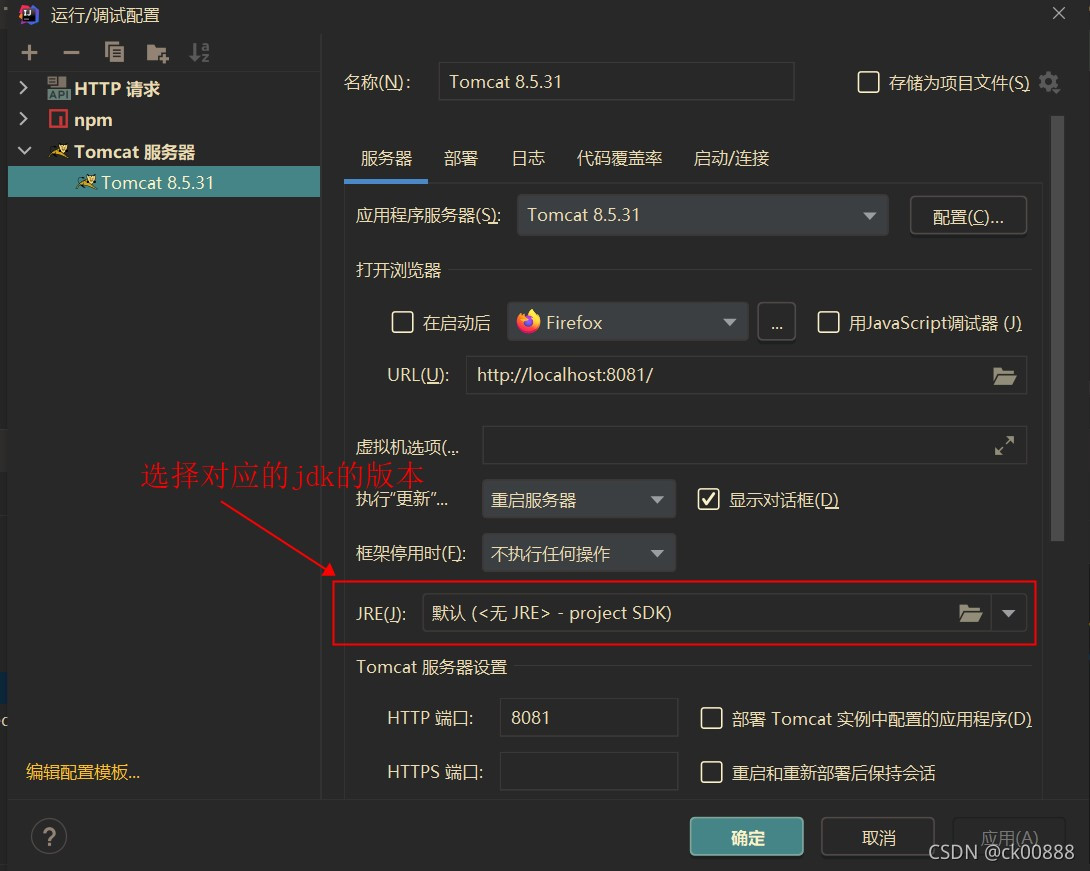The width and height of the screenshot is (1090, 871).
Task: Click the 配置(C)... button
Action: pyautogui.click(x=968, y=216)
